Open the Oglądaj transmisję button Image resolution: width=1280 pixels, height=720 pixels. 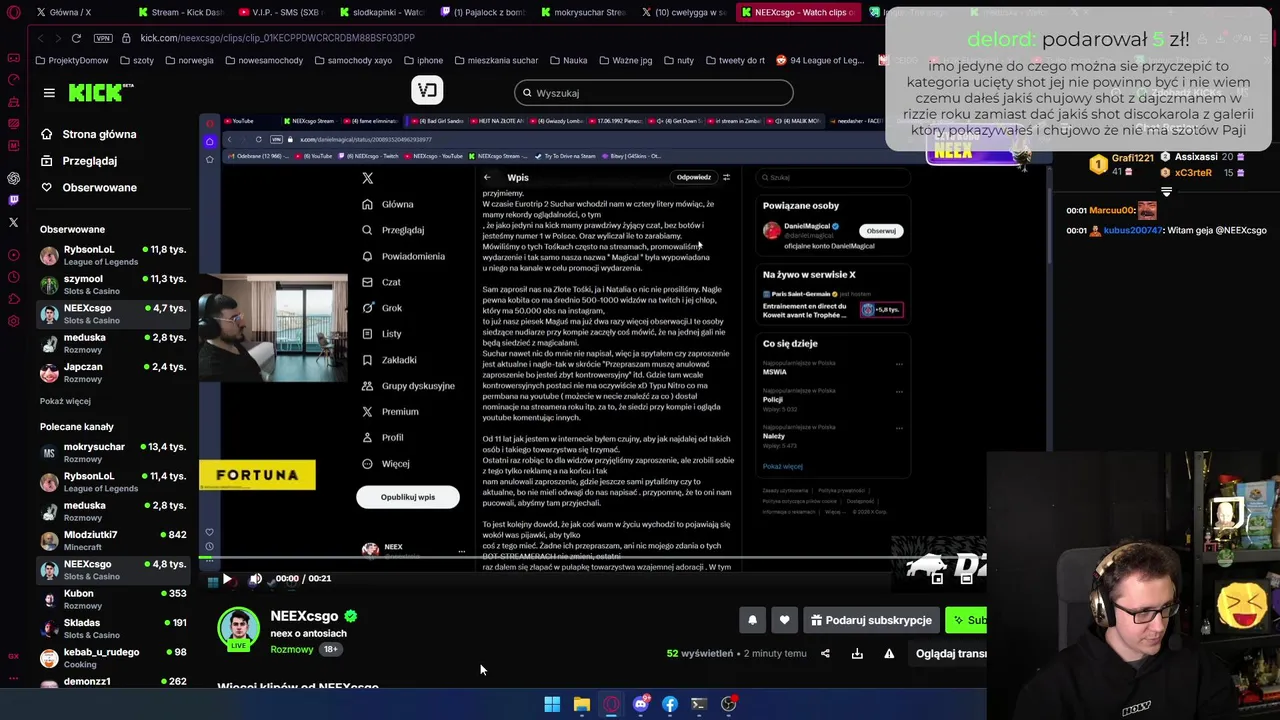tap(946, 654)
